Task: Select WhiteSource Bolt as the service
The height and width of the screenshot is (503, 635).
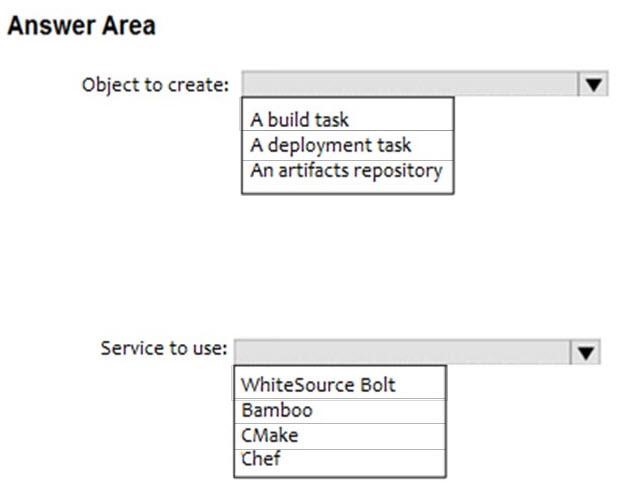Action: click(x=340, y=385)
